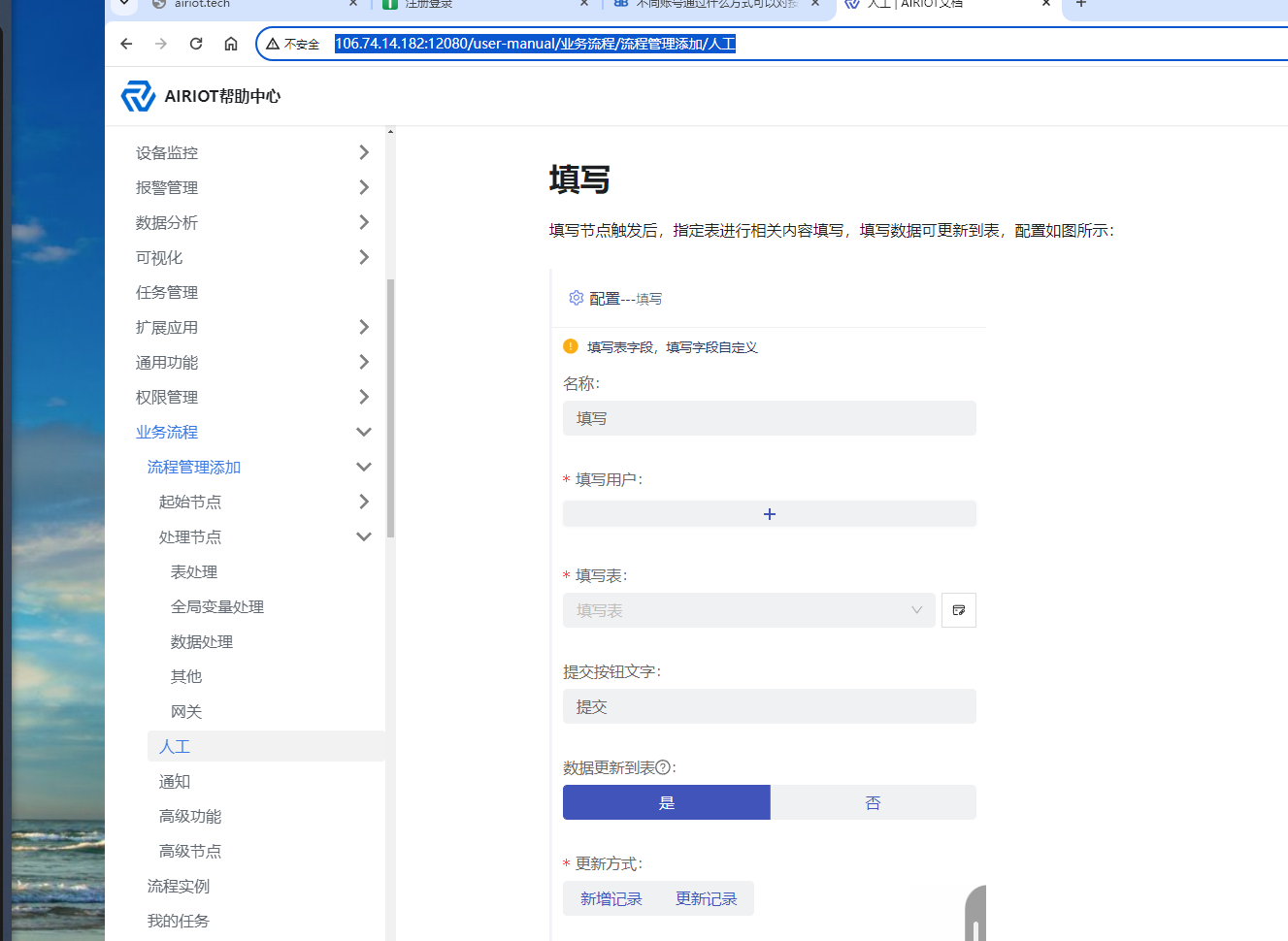Click the plus to add fill user
This screenshot has width=1288, height=941.
coord(770,514)
